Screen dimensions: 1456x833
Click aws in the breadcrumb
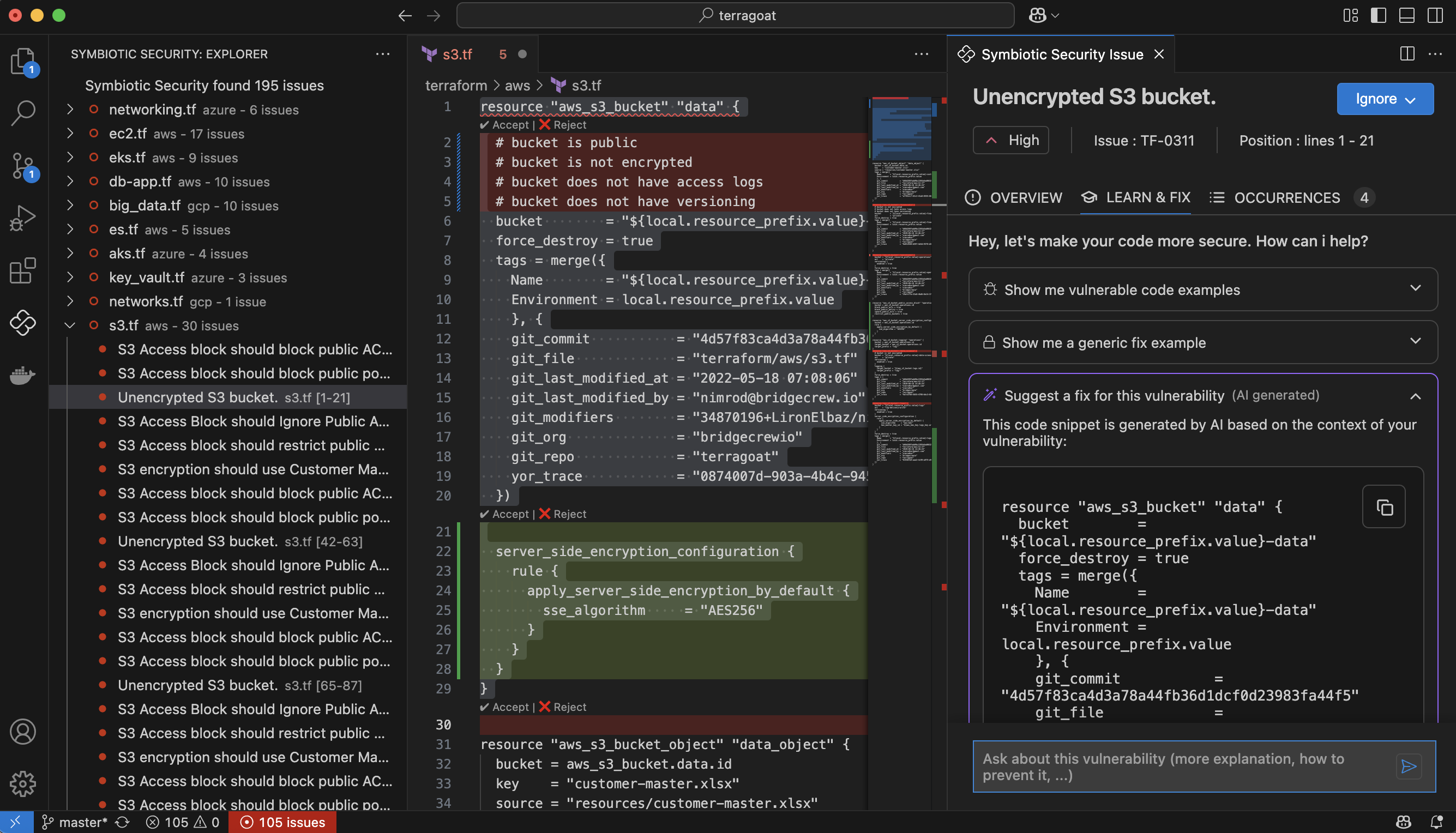pos(517,85)
